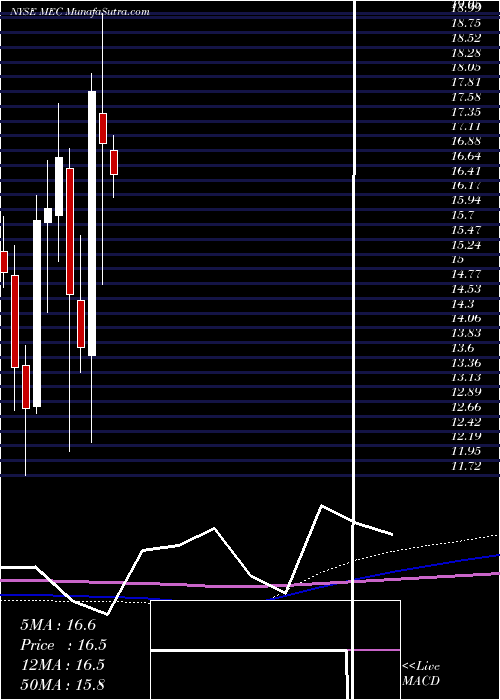Click the 17.81 price axis label
The height and width of the screenshot is (700, 500).
tap(466, 83)
